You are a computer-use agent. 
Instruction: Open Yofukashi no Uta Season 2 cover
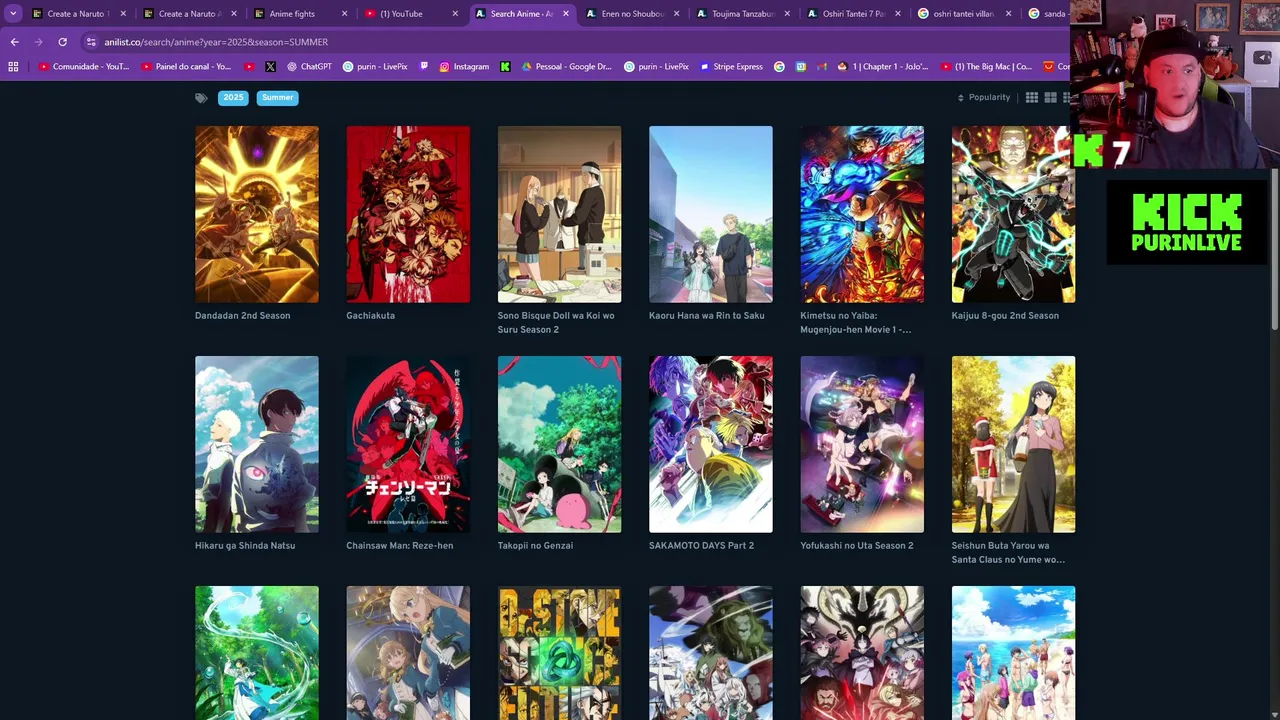click(862, 444)
